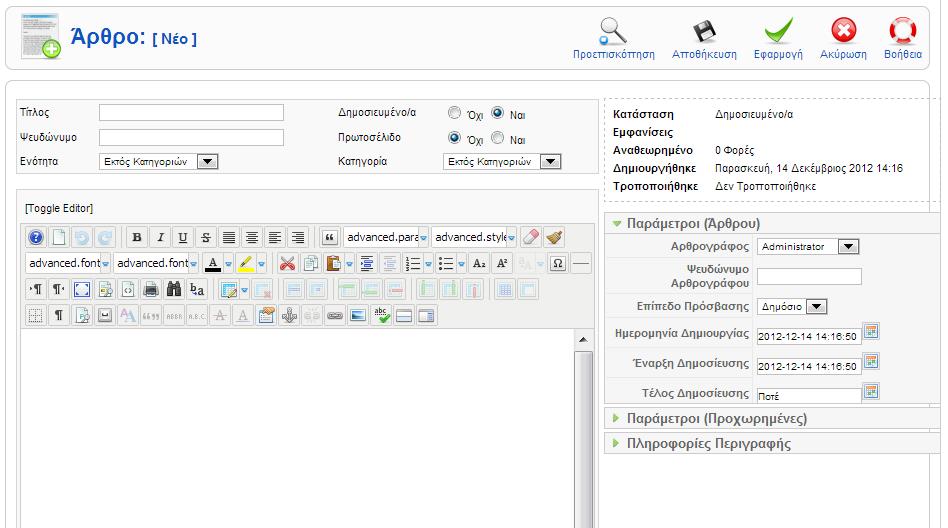Click the Ψευδώνυμο input field
948x528 pixels.
pyautogui.click(x=191, y=137)
